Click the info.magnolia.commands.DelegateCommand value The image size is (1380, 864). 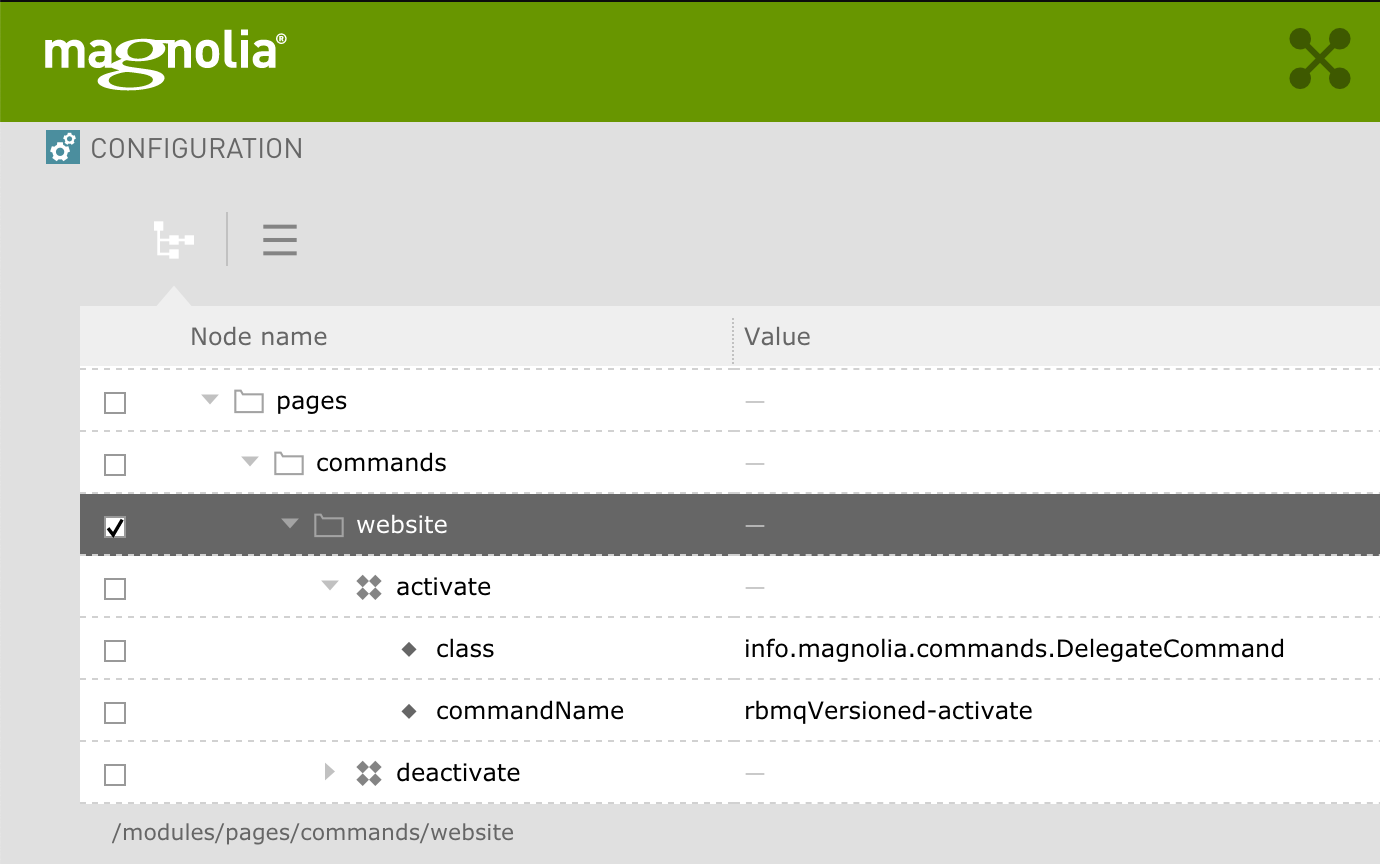[1014, 650]
